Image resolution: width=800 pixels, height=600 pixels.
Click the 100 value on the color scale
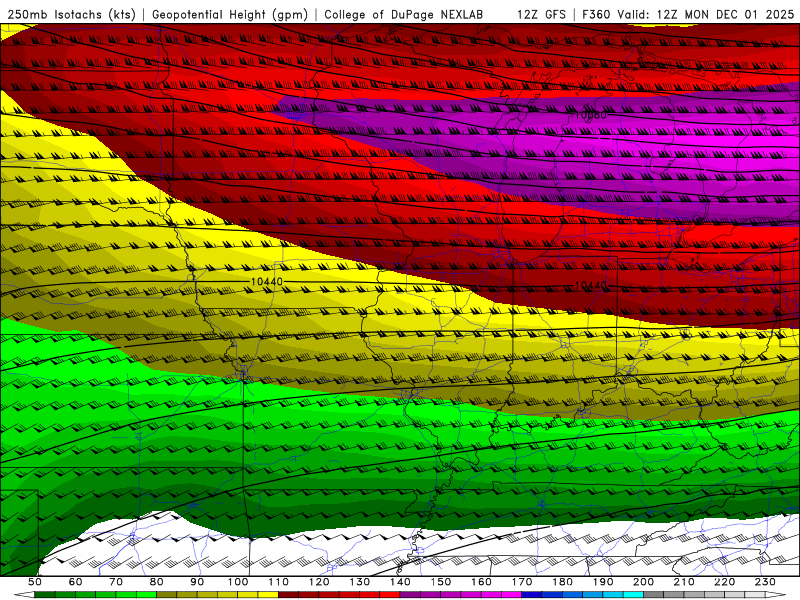click(238, 582)
